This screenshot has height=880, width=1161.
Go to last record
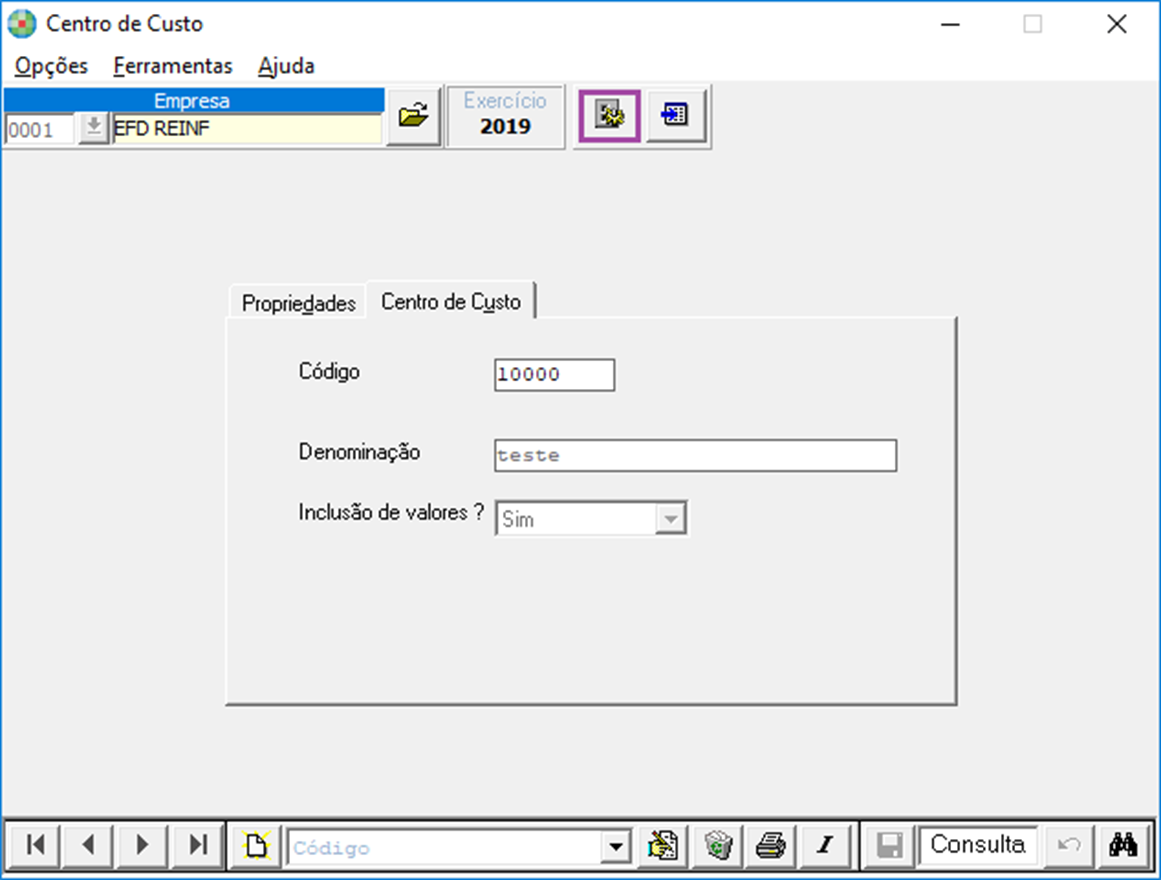[x=197, y=844]
